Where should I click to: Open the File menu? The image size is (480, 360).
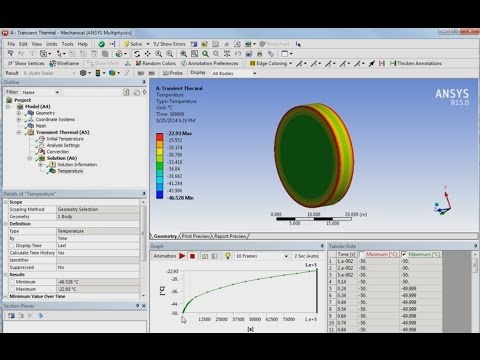coord(11,44)
